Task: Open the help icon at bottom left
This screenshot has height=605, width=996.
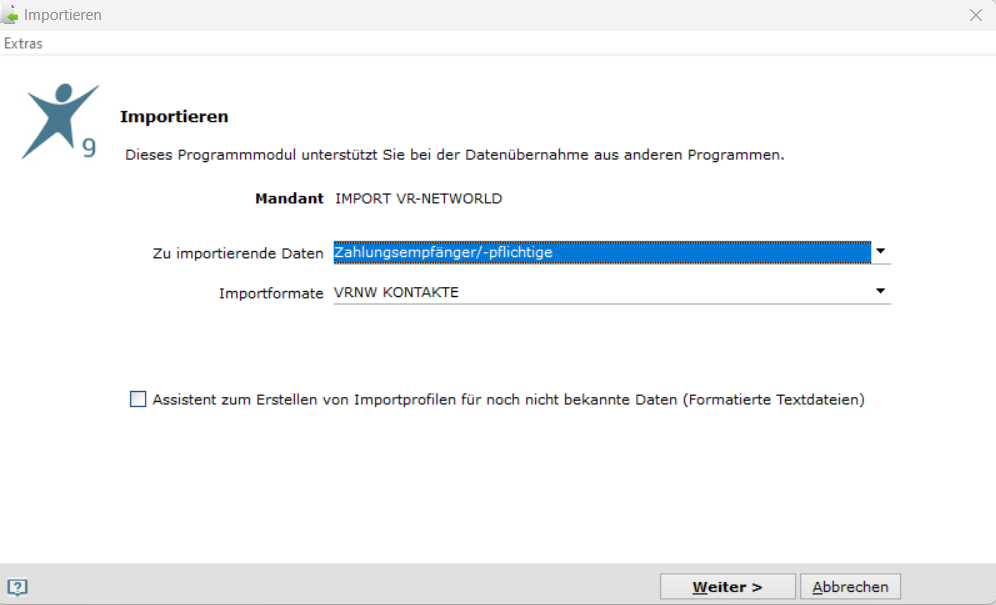Action: coord(17,587)
